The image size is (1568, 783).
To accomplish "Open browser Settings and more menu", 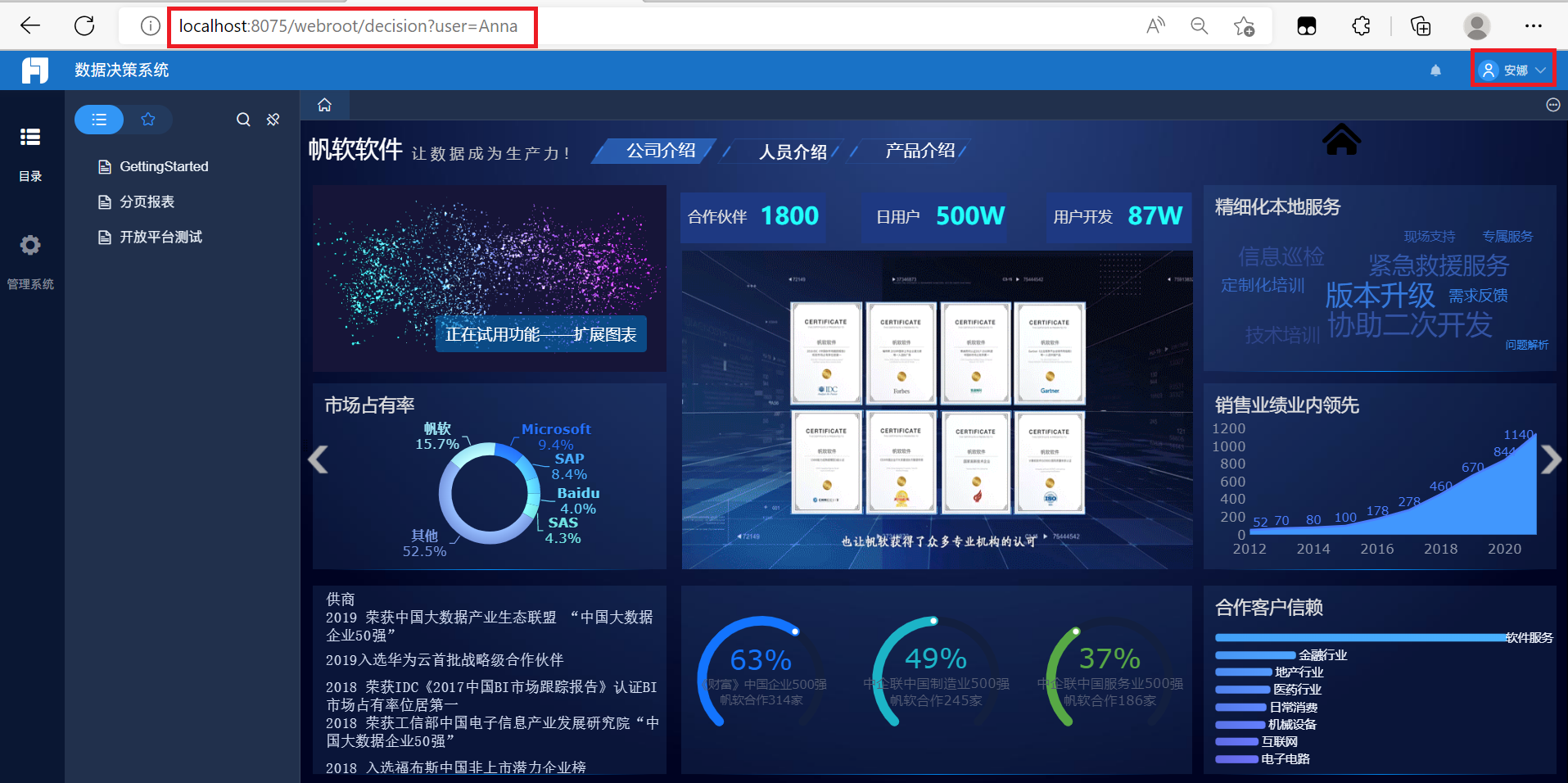I will click(x=1534, y=26).
